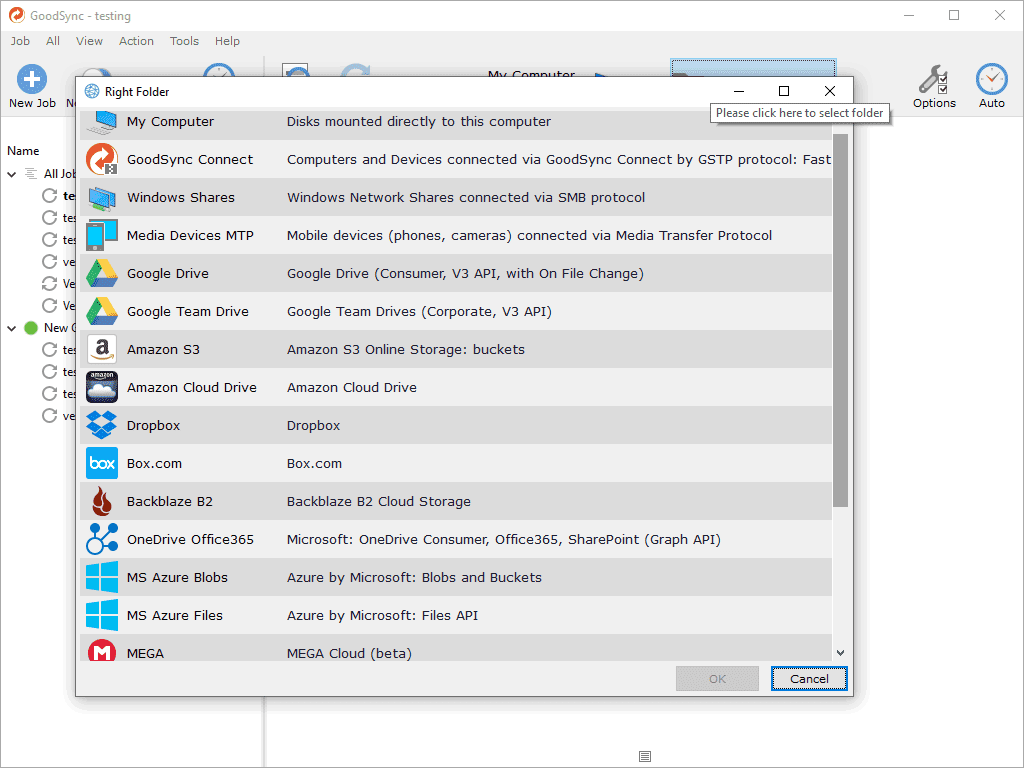Select the Backblaze B2 flame icon

pyautogui.click(x=102, y=502)
